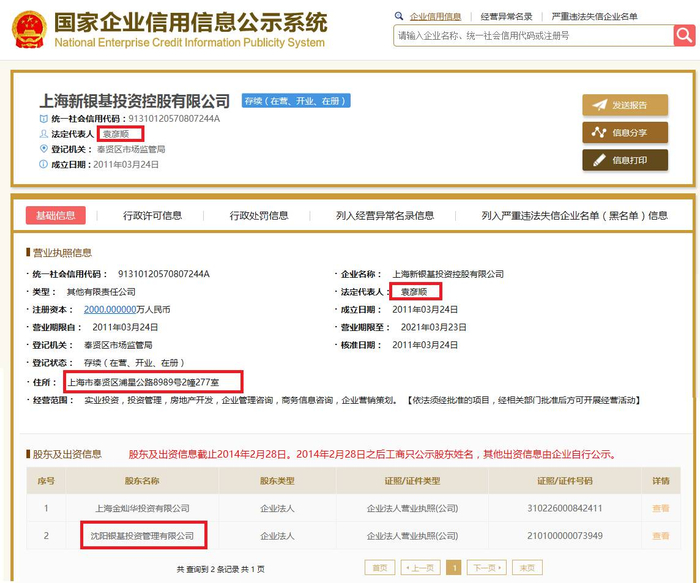Switch to the 行政许可信息 tab

coord(153,216)
